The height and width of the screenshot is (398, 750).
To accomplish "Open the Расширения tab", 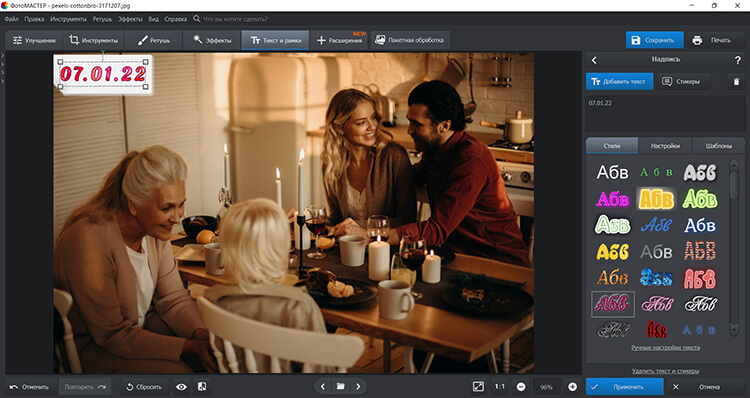I will pos(340,41).
